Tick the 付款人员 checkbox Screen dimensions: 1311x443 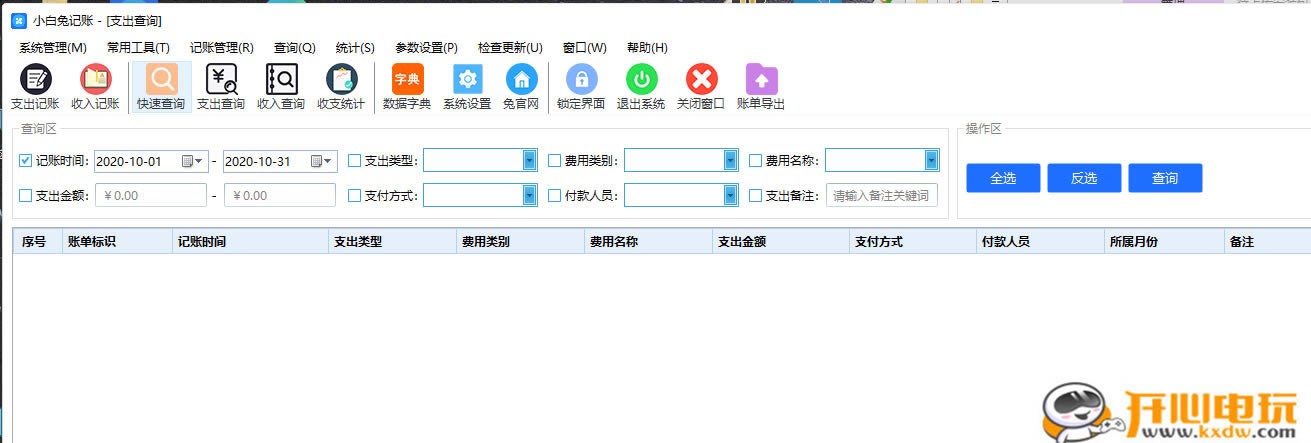[x=555, y=196]
